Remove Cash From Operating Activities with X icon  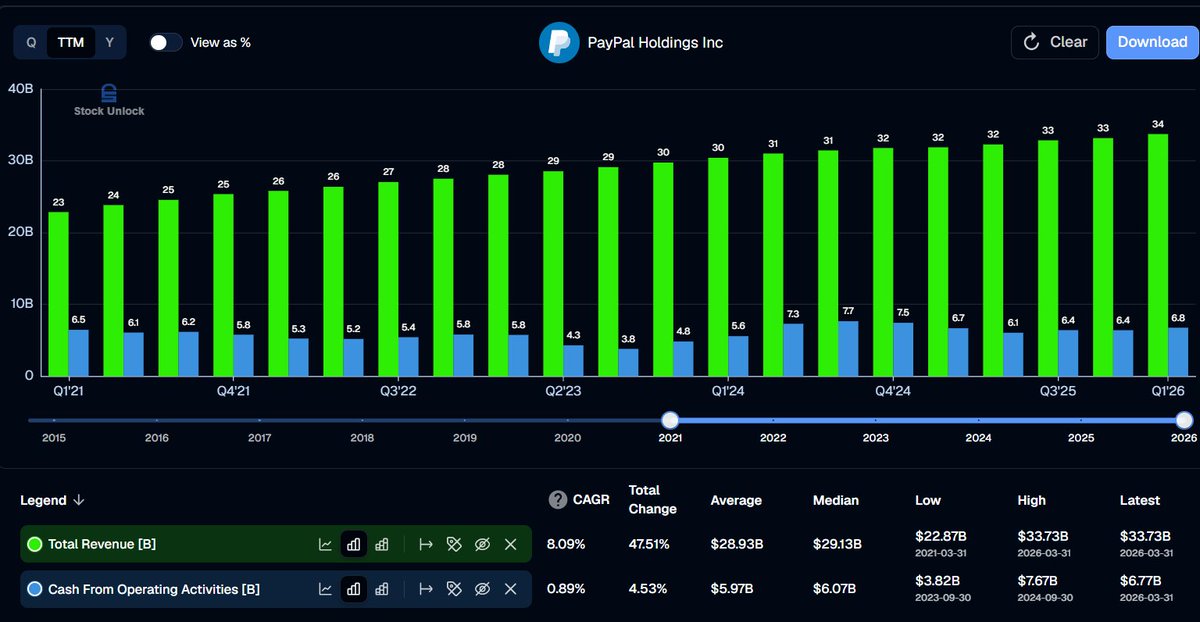[x=510, y=589]
